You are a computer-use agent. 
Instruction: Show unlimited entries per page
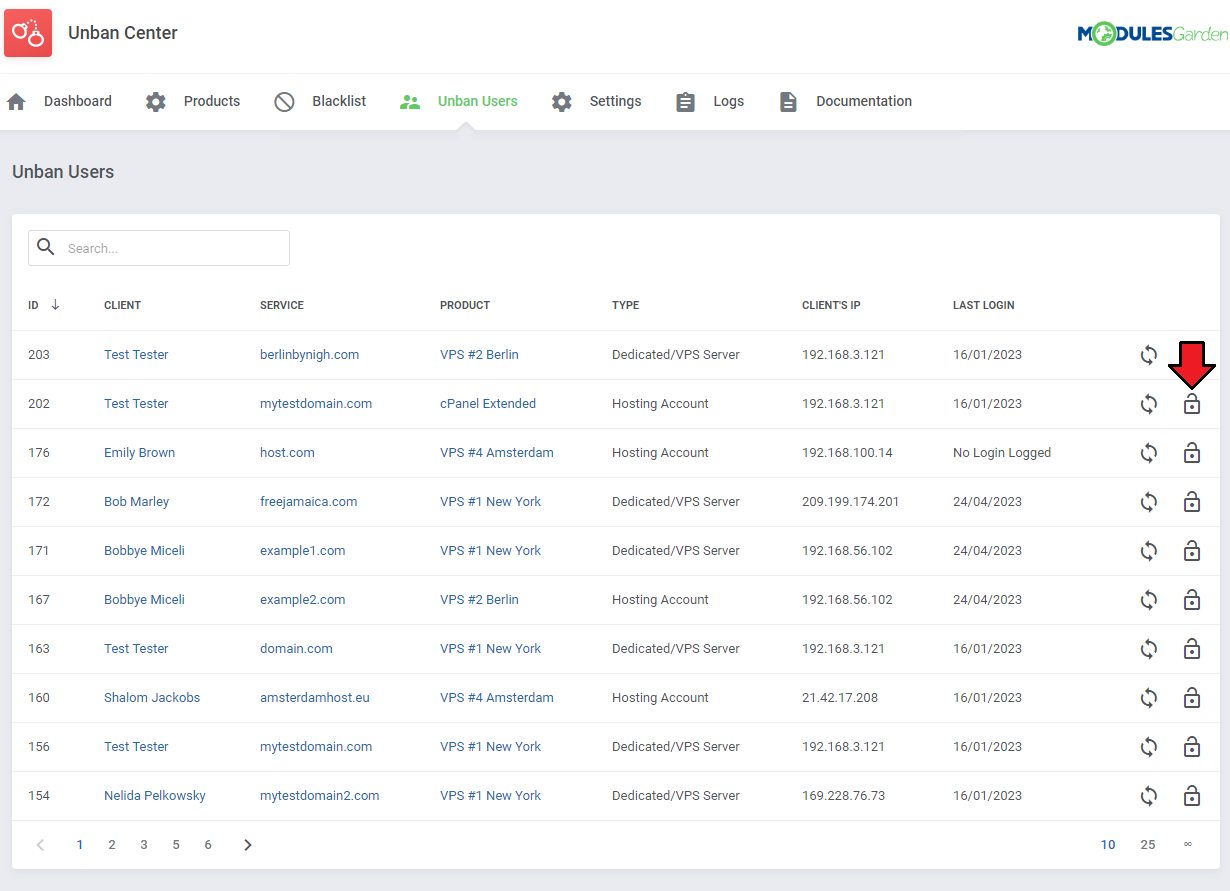click(x=1188, y=845)
